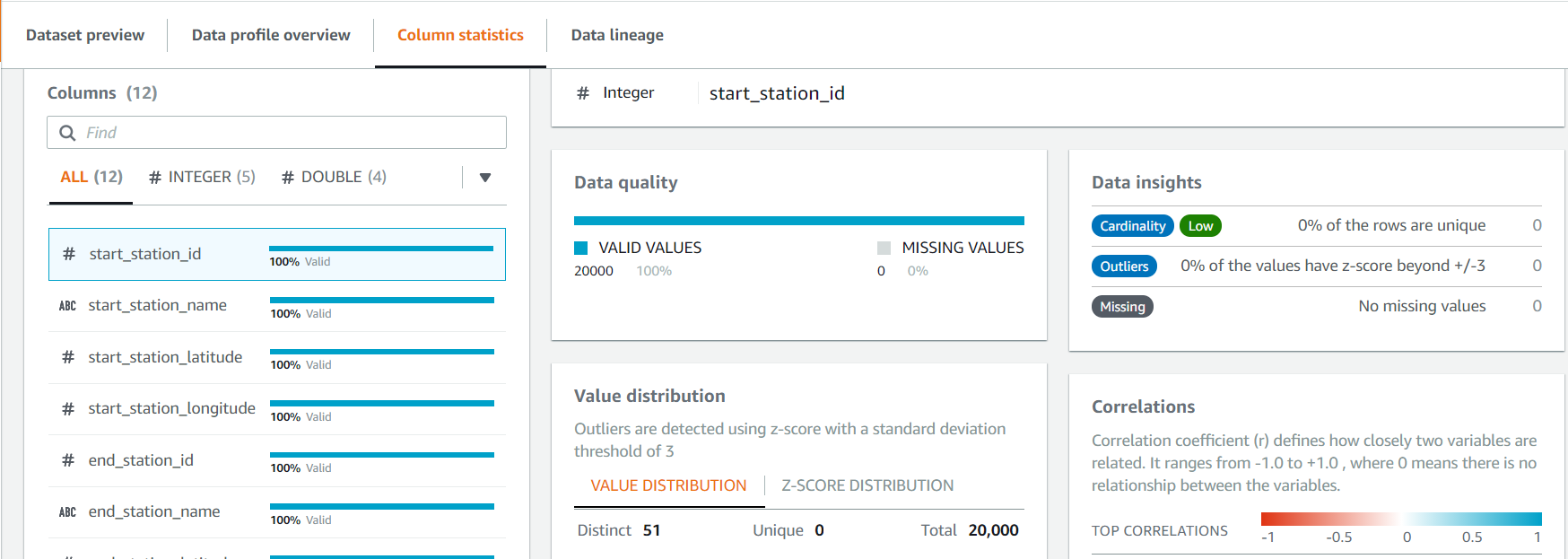Click the hash icon beside start_station_latitude

point(68,357)
